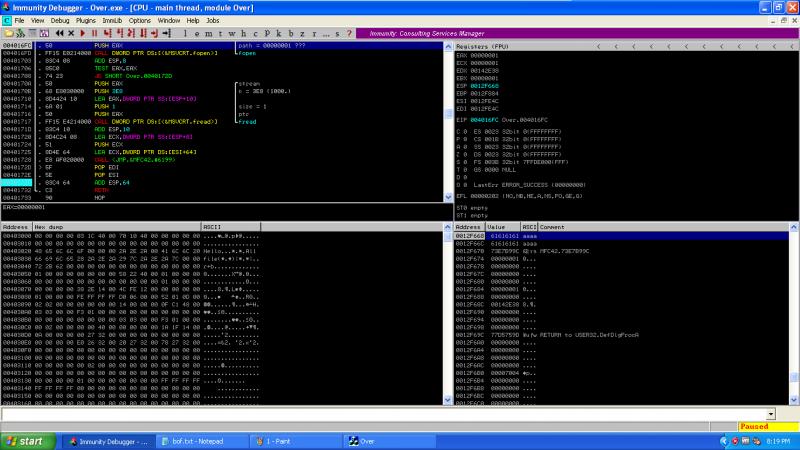800x450 pixels.
Task: Click stack pane scroll down arrow
Action: tap(794, 400)
